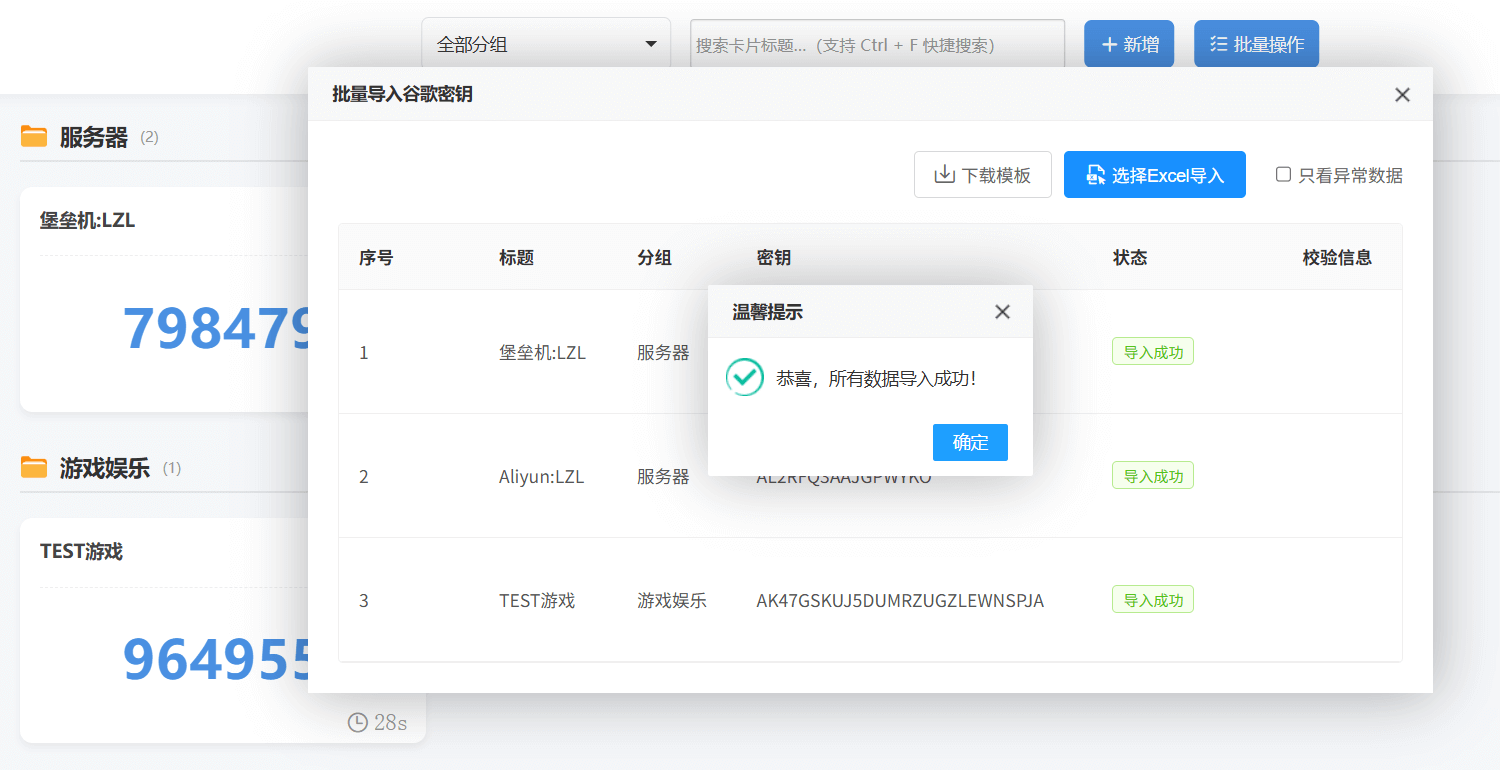Click the 选择Excel导入 import button
The image size is (1500, 770).
[x=1155, y=174]
